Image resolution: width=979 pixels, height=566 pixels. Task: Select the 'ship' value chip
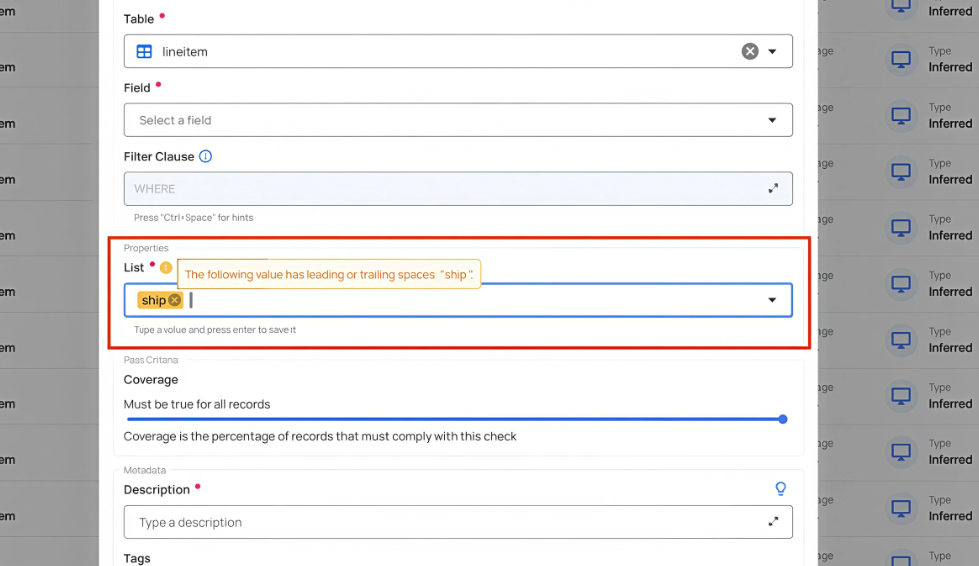click(153, 300)
